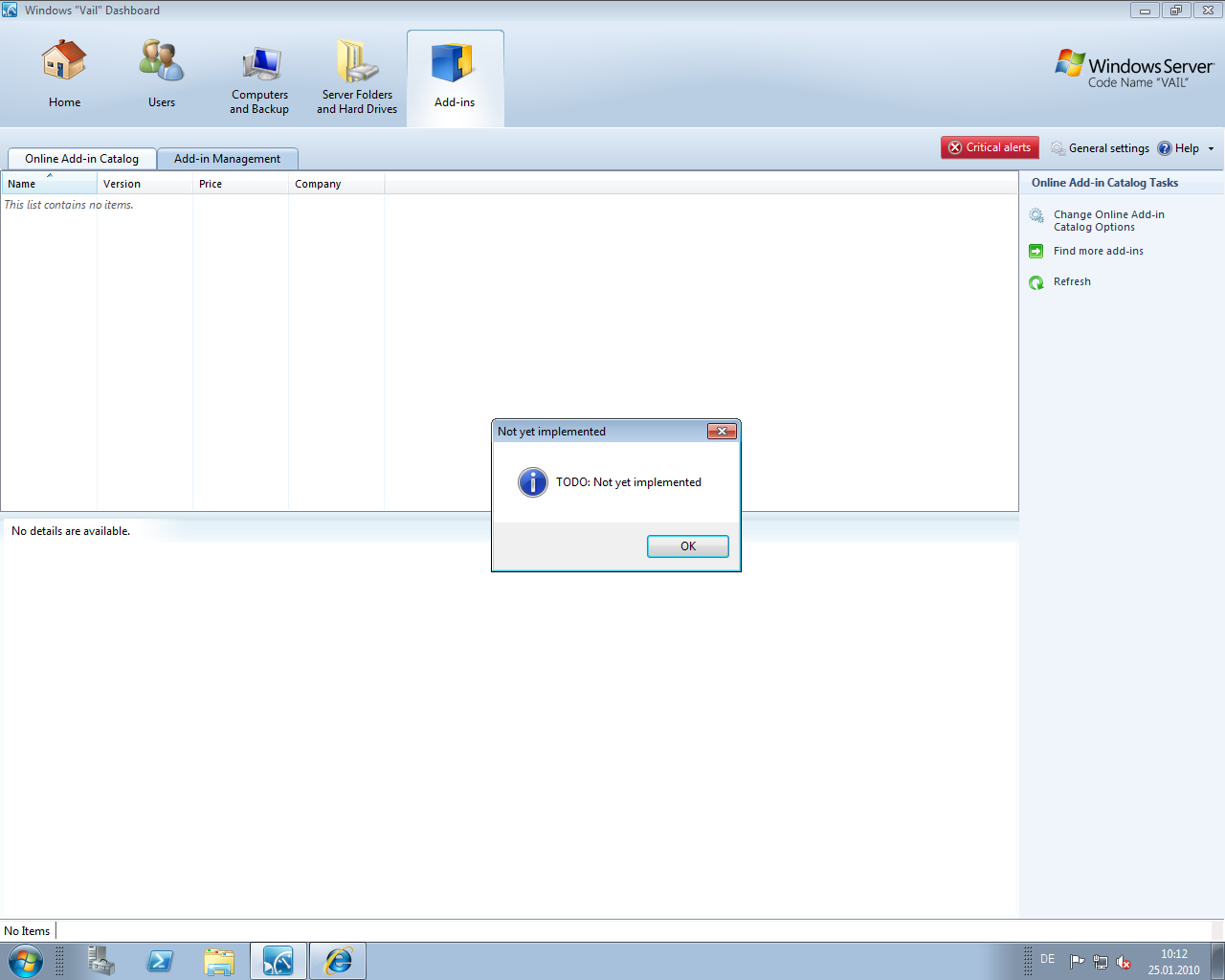
Task: Click the muted volume tray icon
Action: 1124,962
